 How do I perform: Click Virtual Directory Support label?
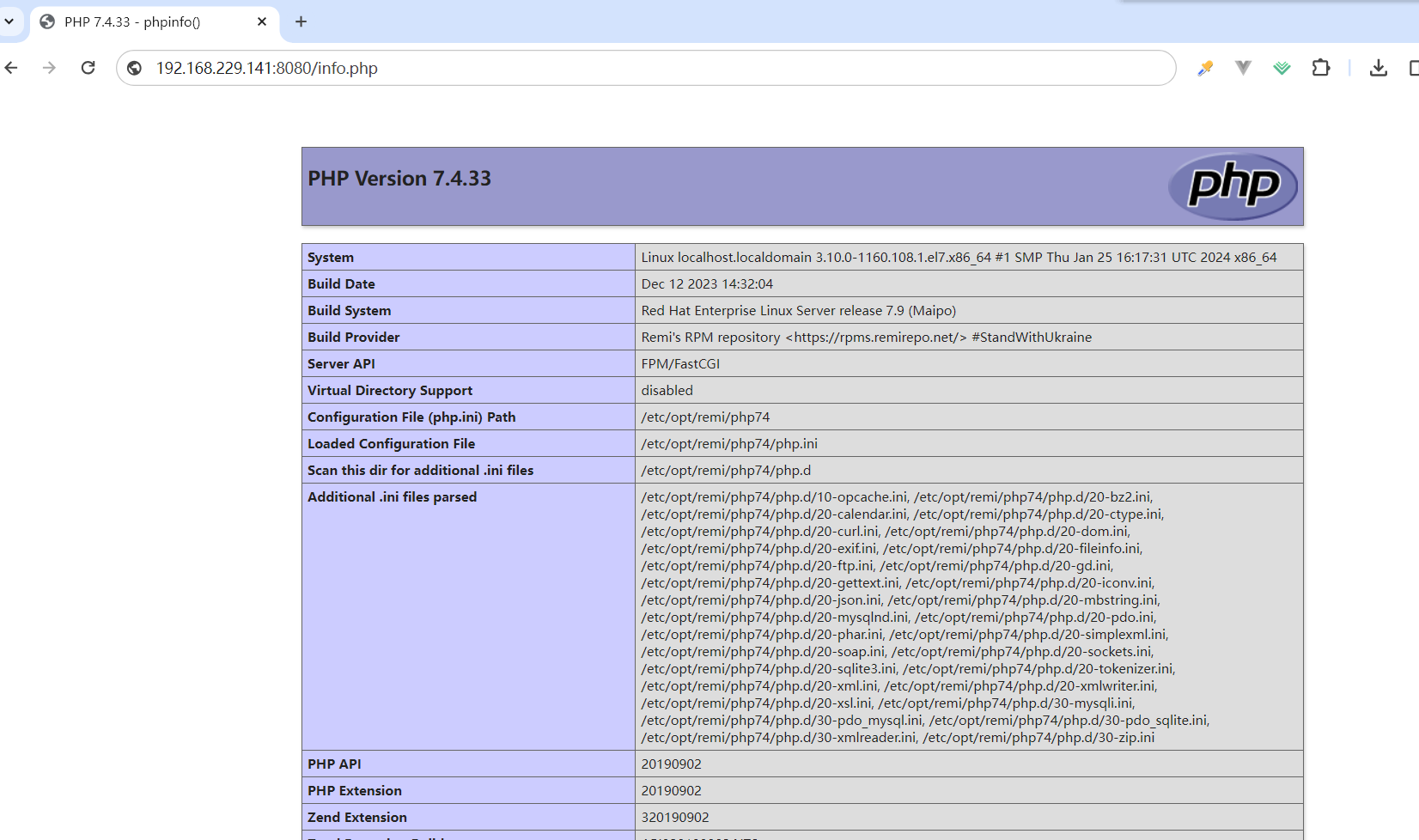click(390, 391)
